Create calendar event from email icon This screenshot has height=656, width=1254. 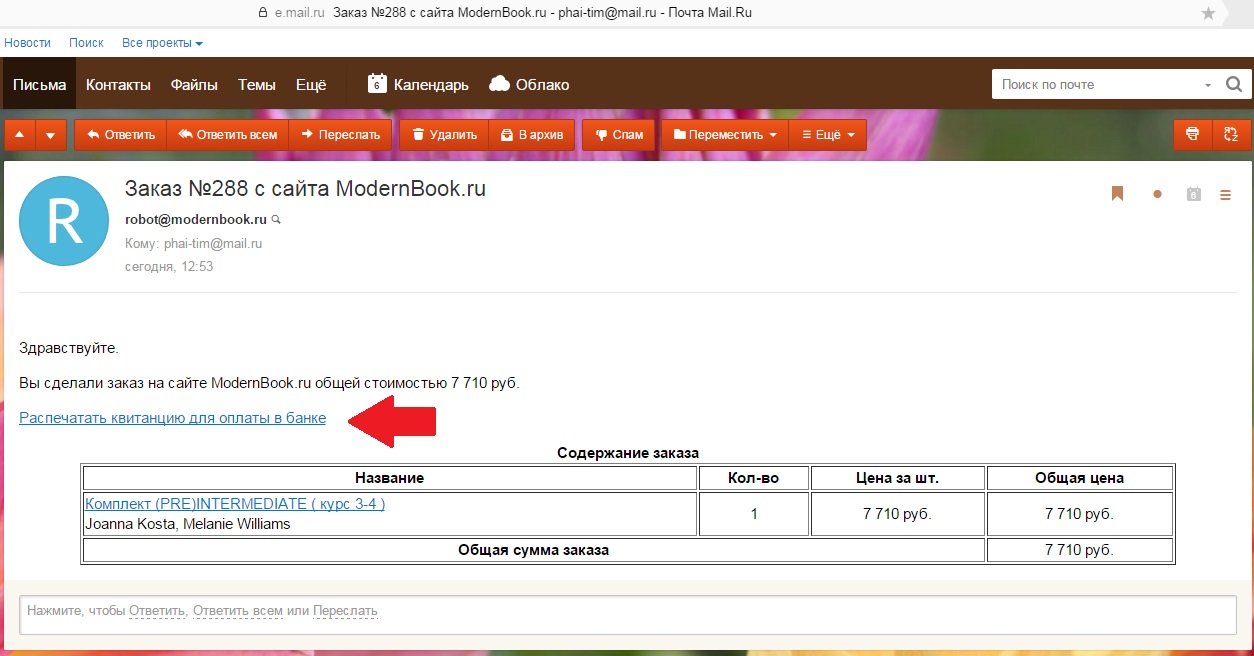click(1192, 194)
